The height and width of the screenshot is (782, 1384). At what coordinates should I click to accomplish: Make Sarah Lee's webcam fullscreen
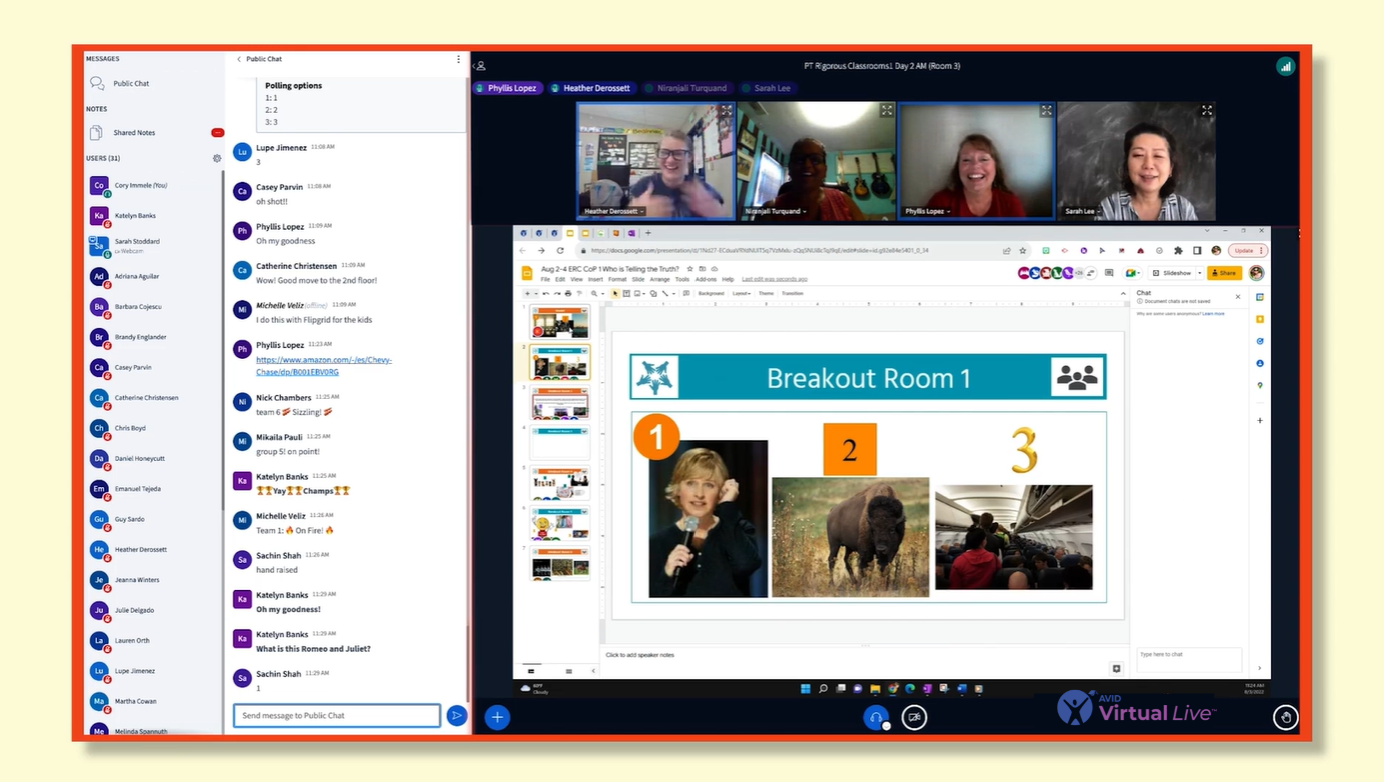(x=1207, y=111)
